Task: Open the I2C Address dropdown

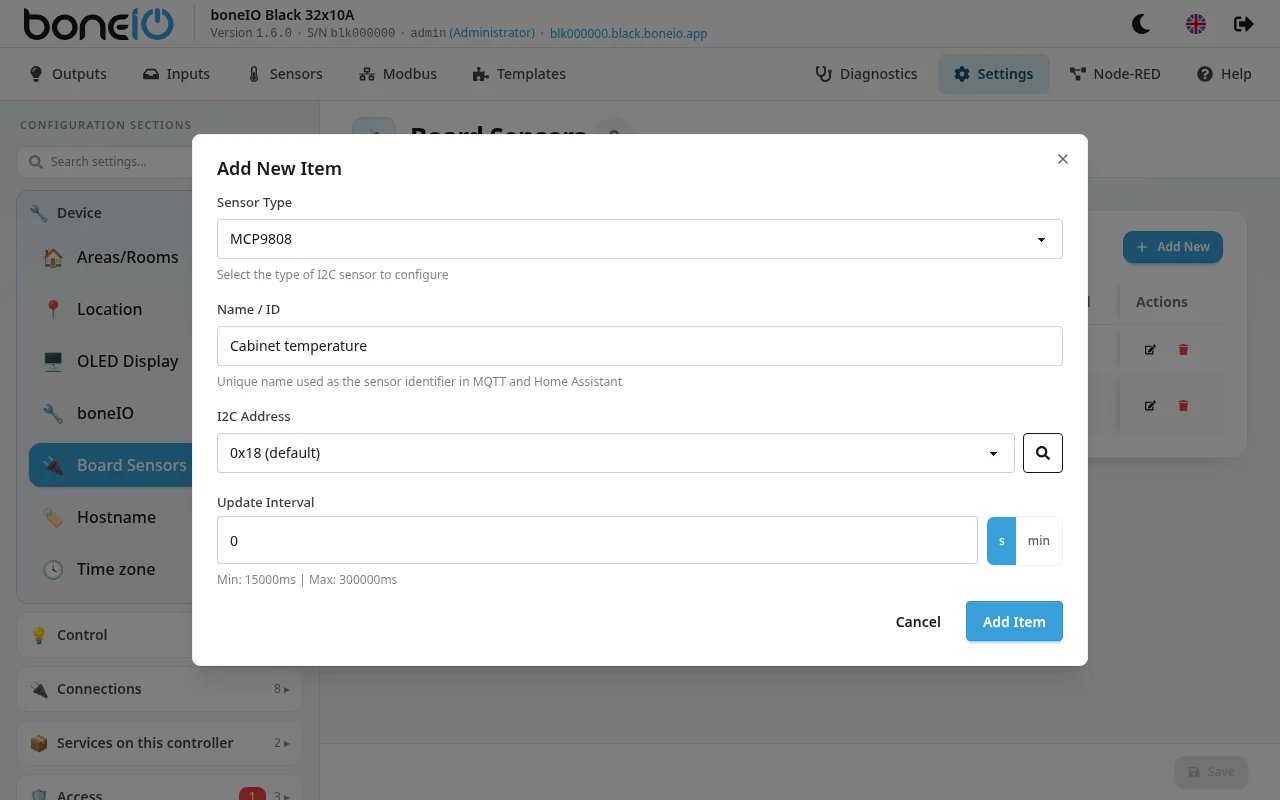Action: point(615,453)
